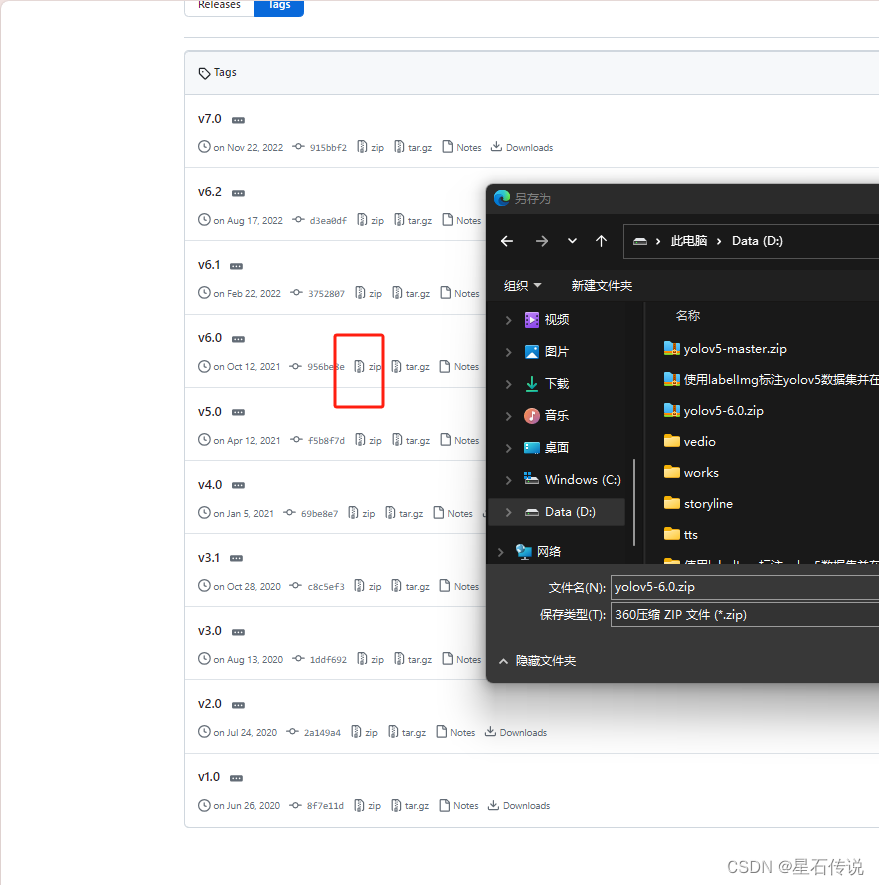Open the works folder
Viewport: 879px width, 885px height.
coord(692,473)
